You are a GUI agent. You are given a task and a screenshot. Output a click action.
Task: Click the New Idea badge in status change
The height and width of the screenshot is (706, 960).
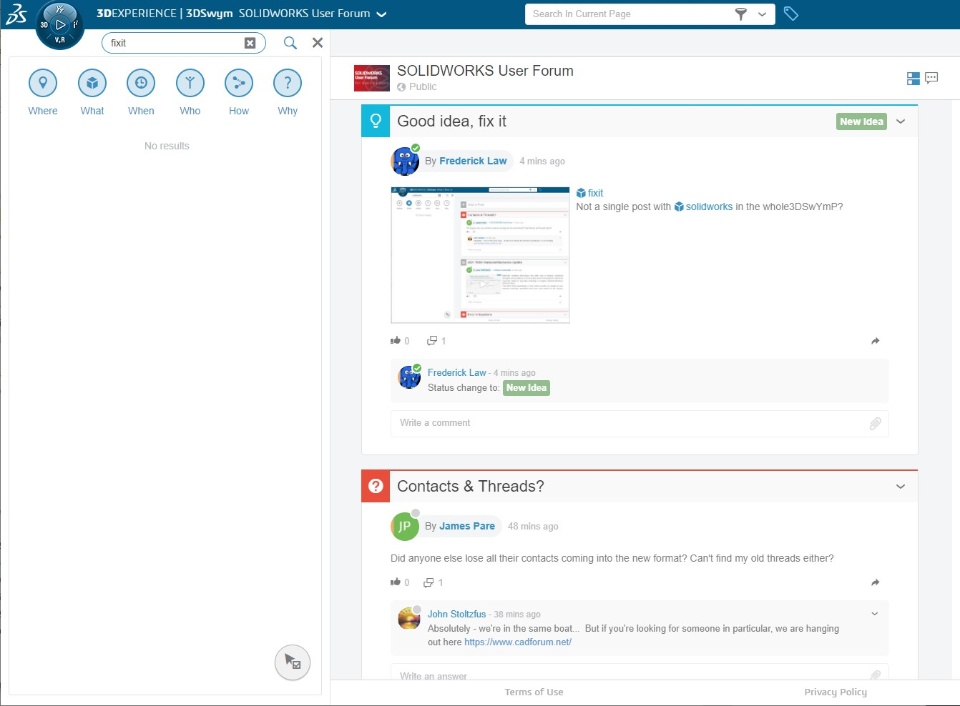(527, 388)
